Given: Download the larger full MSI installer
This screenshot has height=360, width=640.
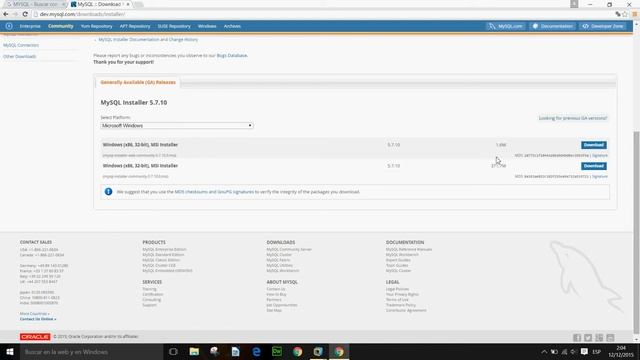Looking at the screenshot, I should click(x=593, y=166).
